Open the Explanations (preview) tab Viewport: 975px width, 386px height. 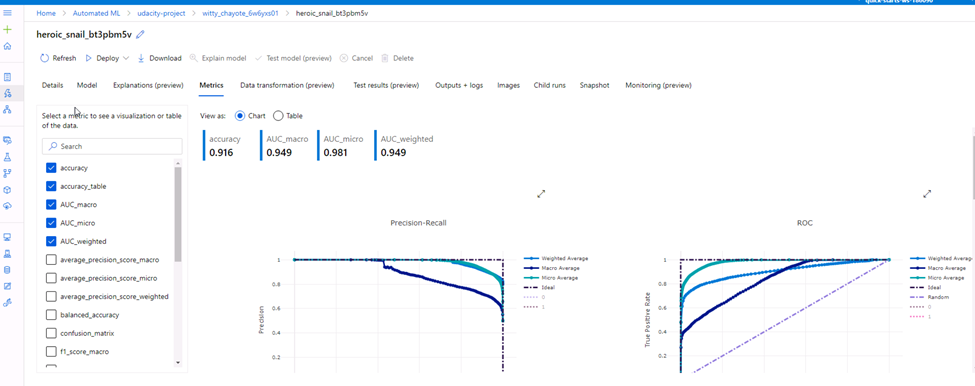point(148,85)
